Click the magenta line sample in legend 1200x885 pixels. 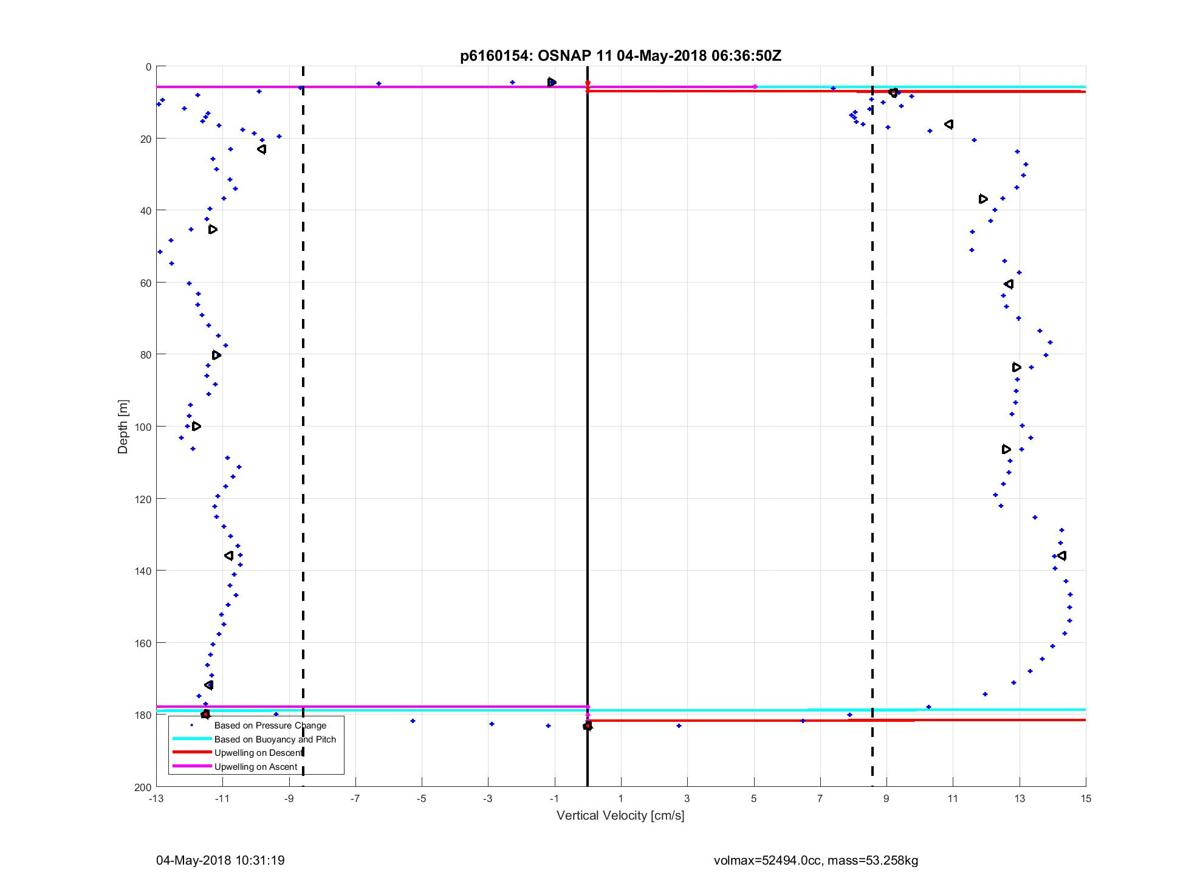191,766
